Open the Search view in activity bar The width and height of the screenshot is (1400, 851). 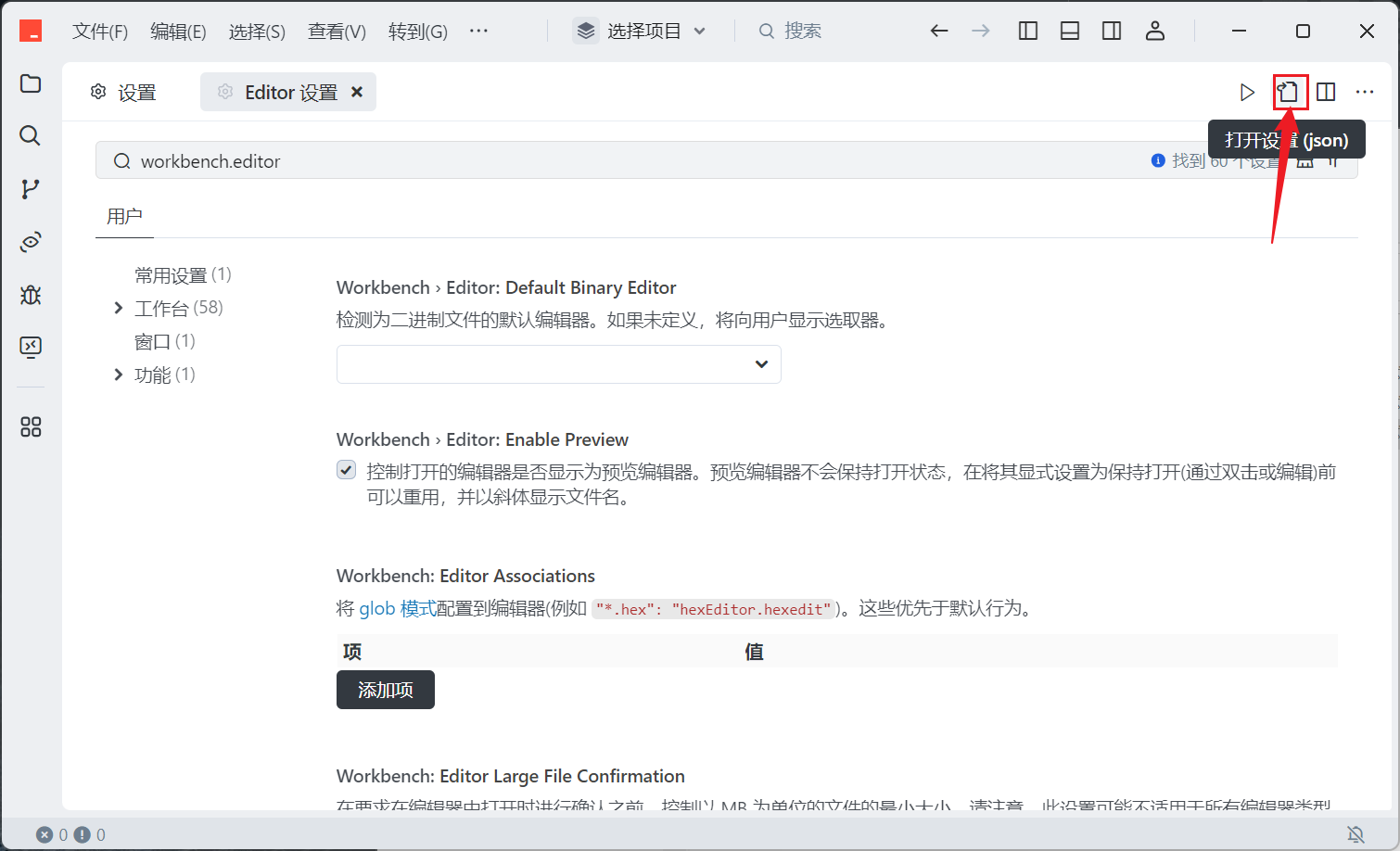click(x=31, y=136)
